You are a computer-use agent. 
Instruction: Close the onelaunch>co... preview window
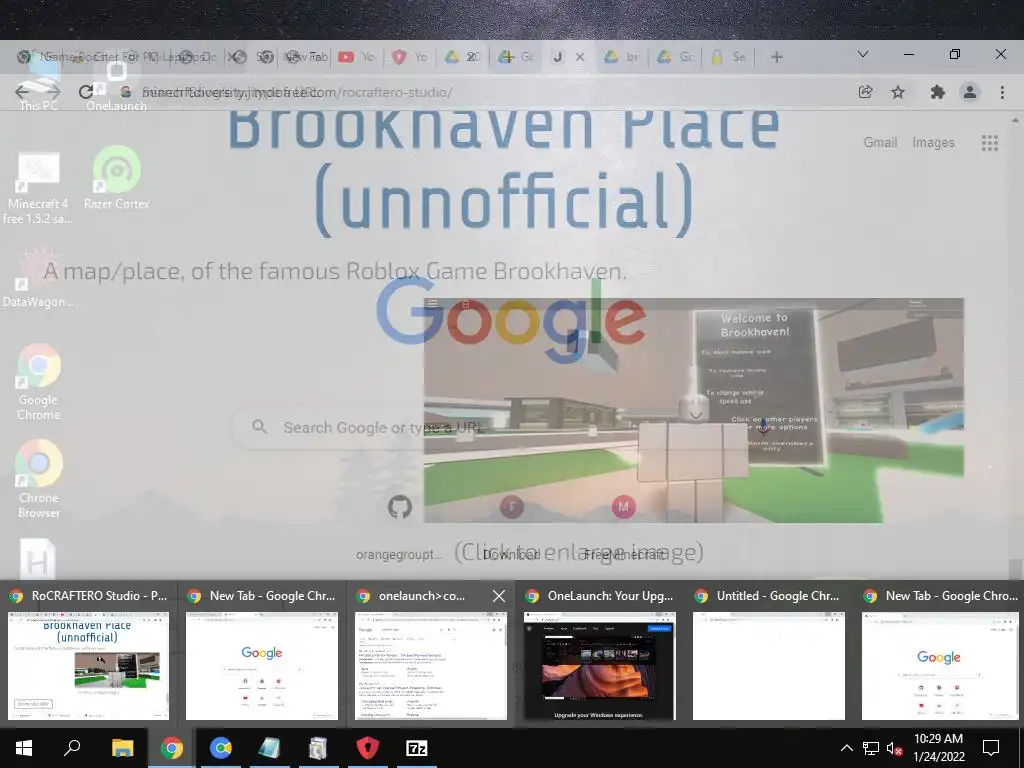click(499, 596)
